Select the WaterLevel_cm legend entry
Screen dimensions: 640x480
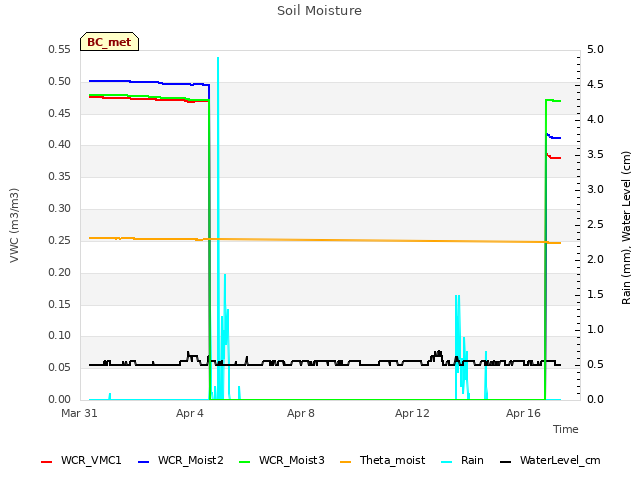click(550, 460)
